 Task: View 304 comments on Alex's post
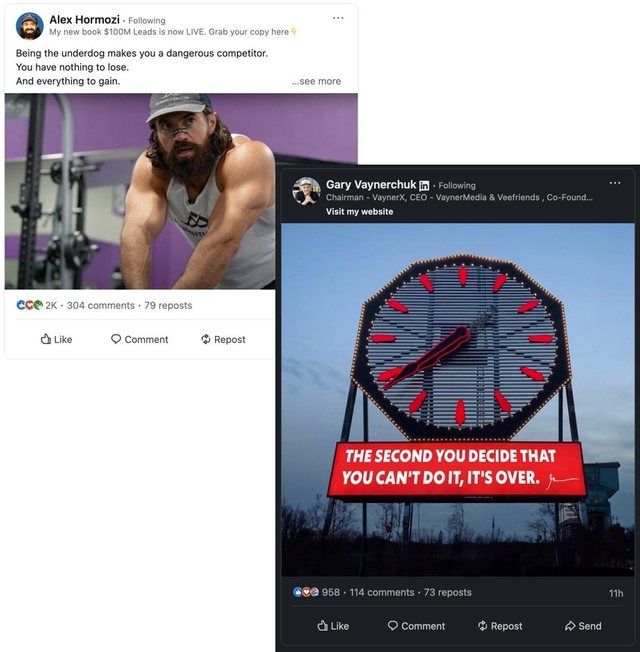pos(100,305)
